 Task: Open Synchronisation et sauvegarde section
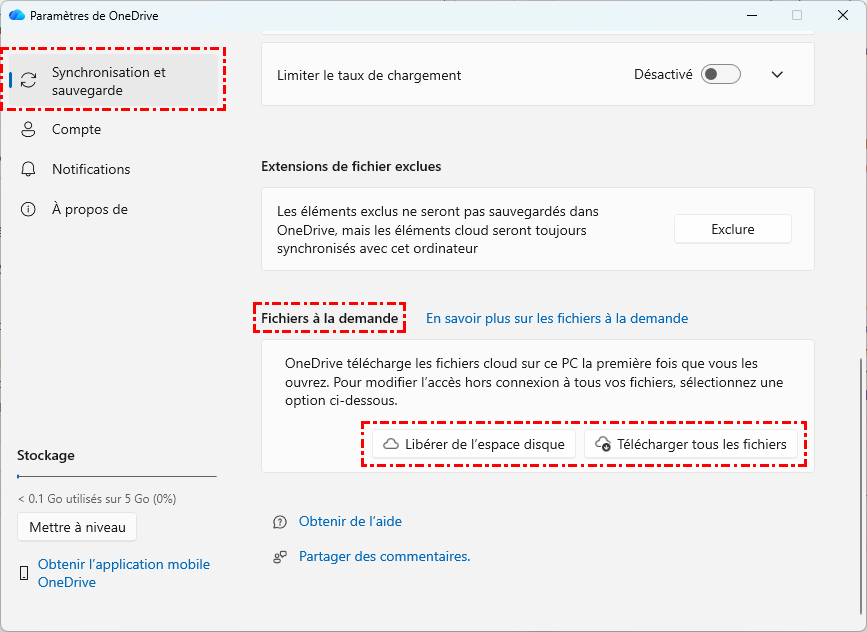[x=114, y=81]
